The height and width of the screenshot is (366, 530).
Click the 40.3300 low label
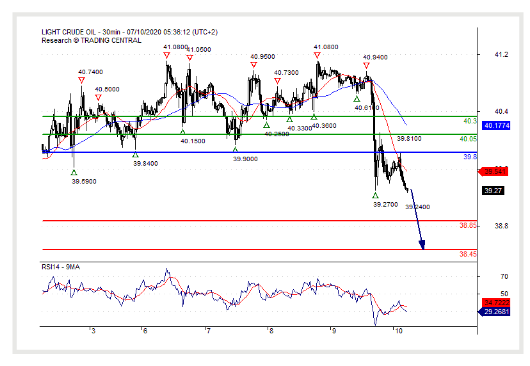(x=299, y=128)
